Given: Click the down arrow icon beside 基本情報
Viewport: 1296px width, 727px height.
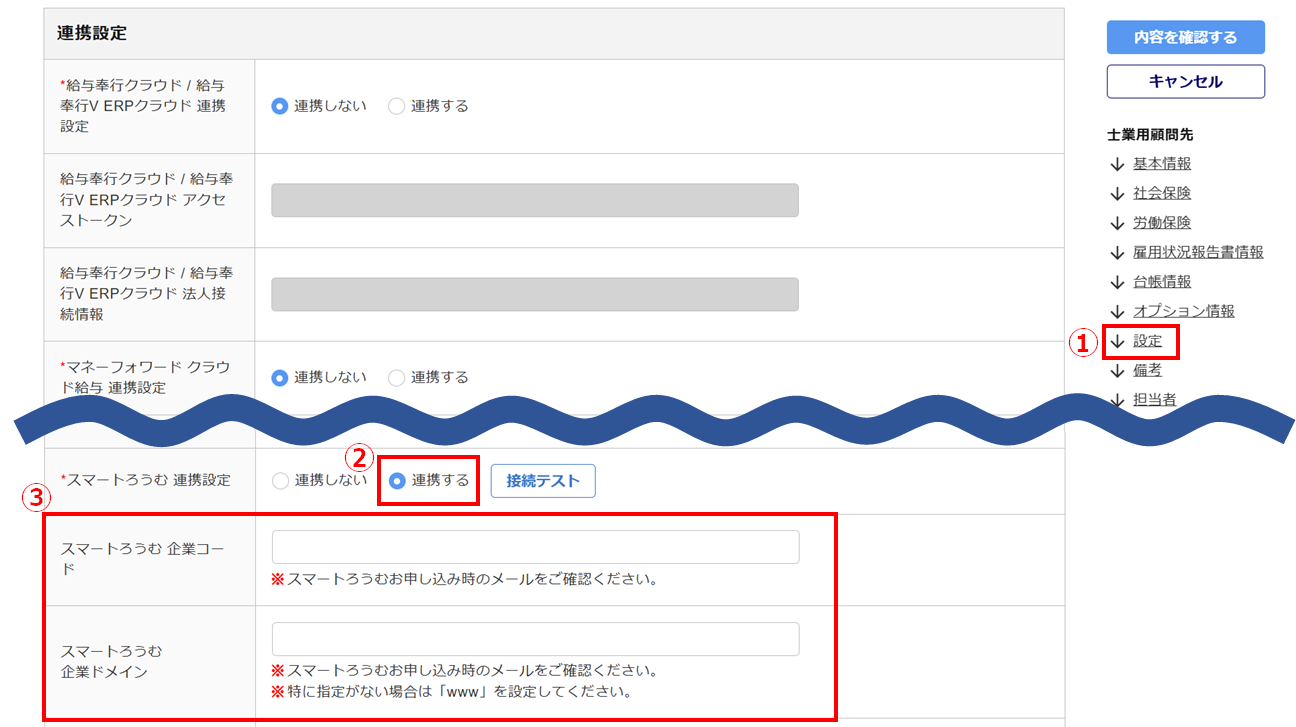Looking at the screenshot, I should (1117, 164).
